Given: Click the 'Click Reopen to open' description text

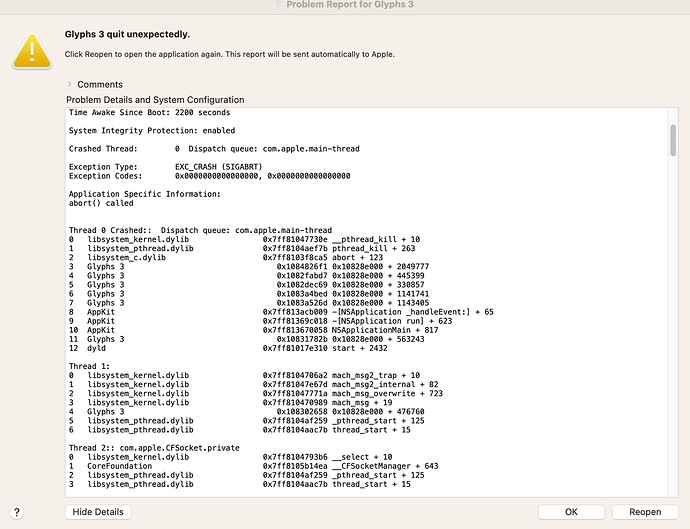Looking at the screenshot, I should point(229,54).
